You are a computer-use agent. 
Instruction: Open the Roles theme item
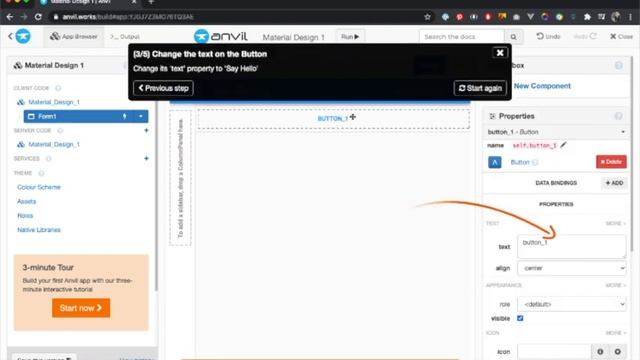25,216
